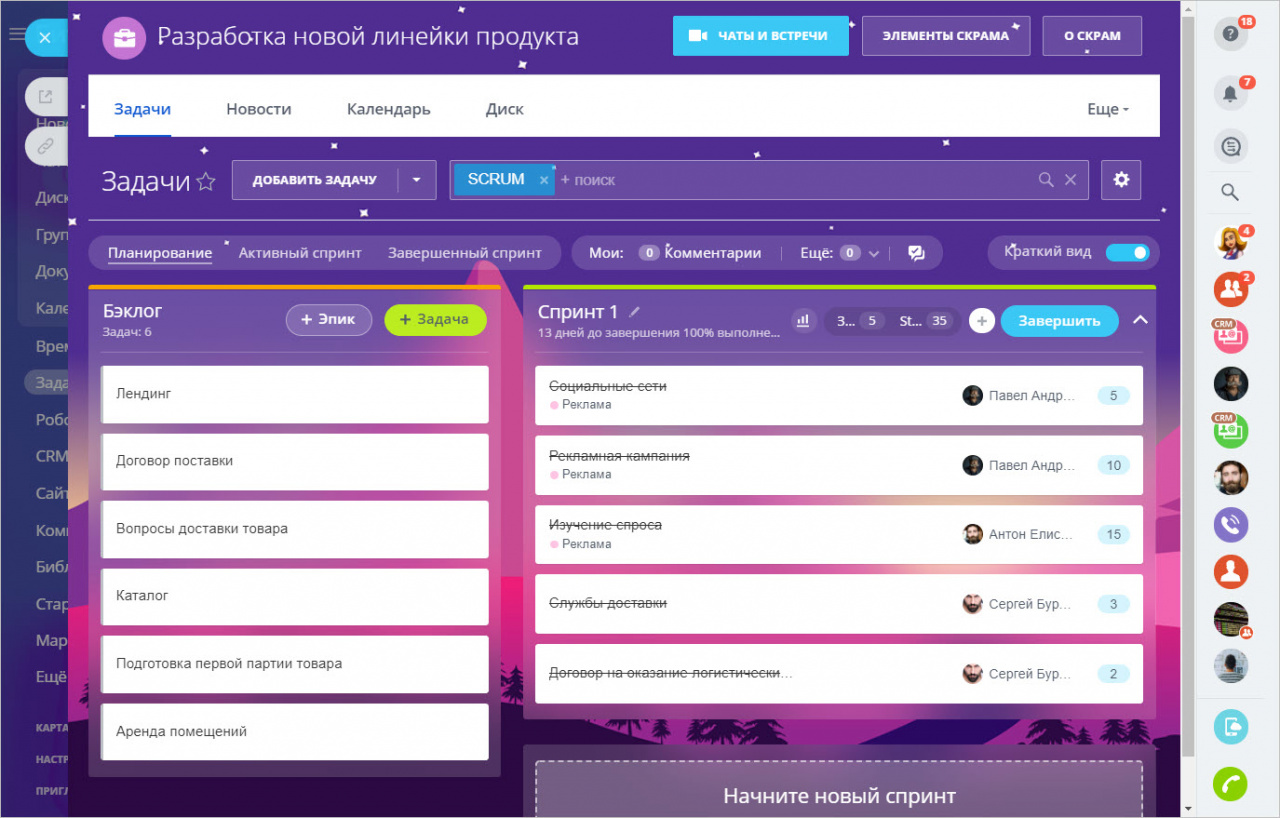The height and width of the screenshot is (818, 1280).
Task: Open the sprint burndown chart icon
Action: (801, 321)
